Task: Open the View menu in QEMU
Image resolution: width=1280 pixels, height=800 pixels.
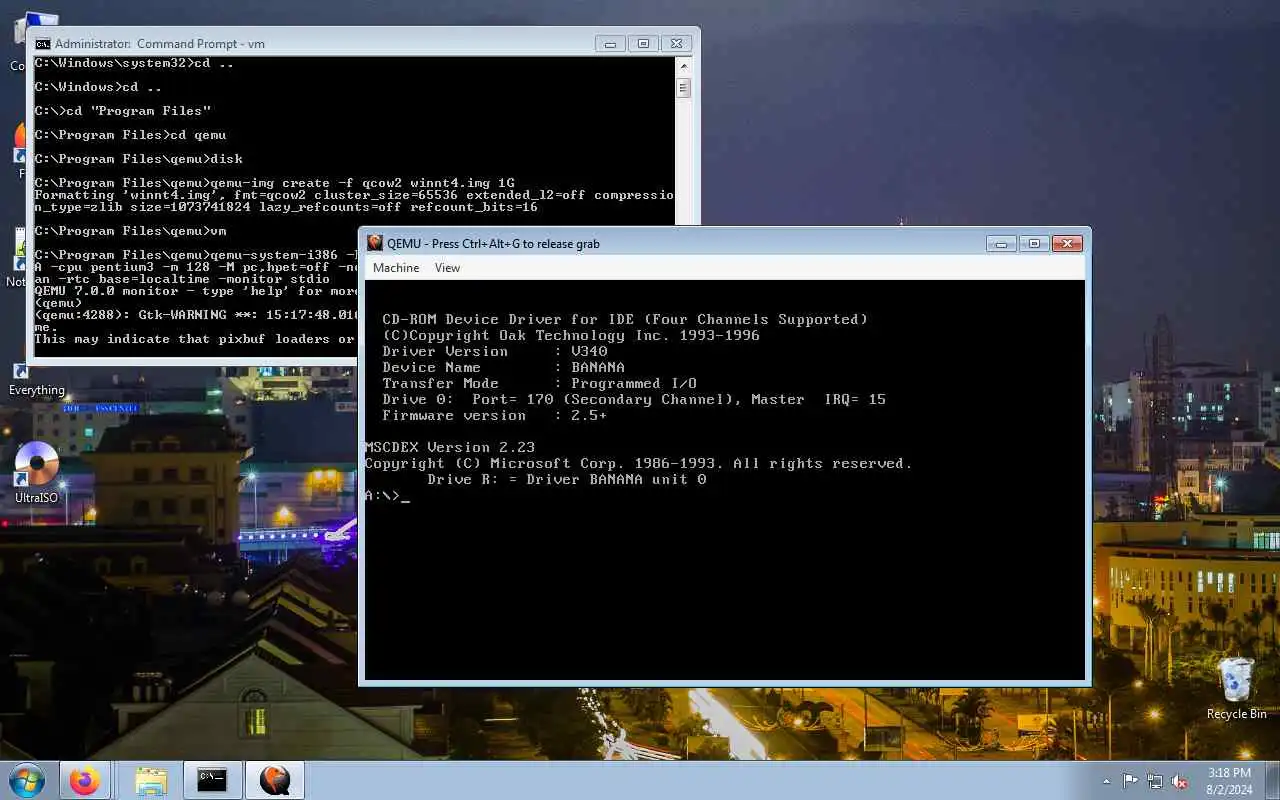Action: coord(447,268)
